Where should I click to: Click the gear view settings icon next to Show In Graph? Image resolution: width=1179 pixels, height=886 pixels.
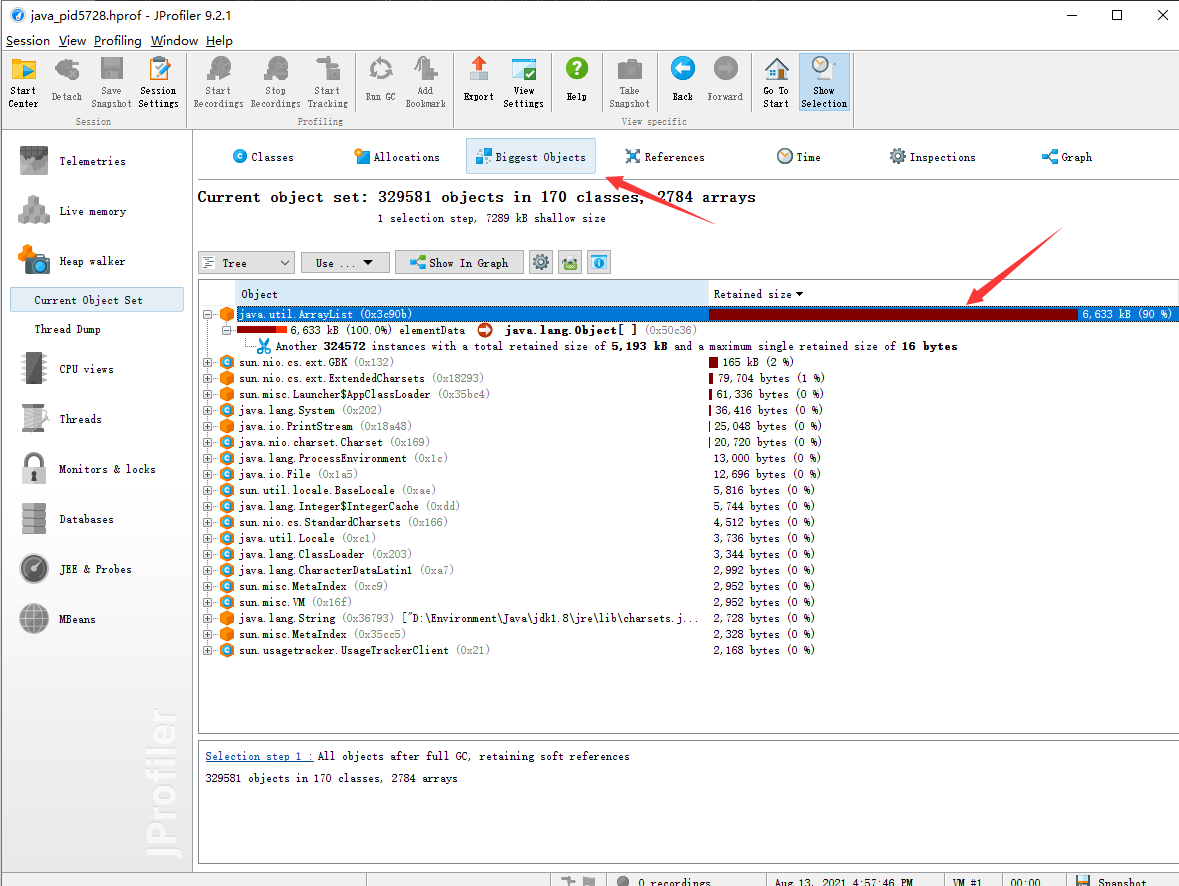(x=541, y=262)
